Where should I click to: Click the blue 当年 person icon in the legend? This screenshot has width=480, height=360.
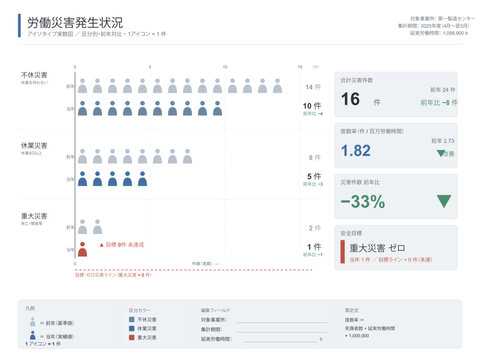coord(32,335)
